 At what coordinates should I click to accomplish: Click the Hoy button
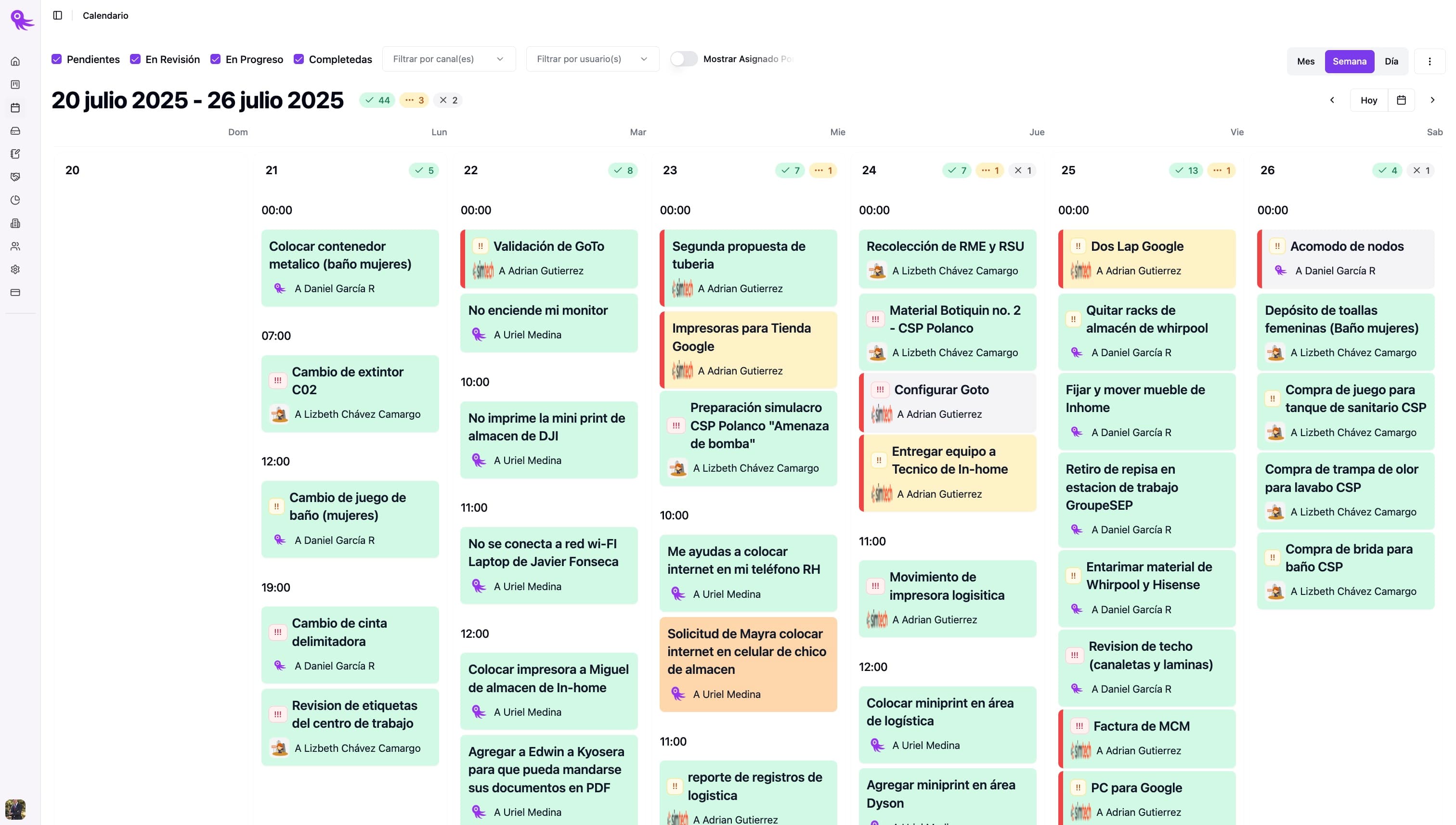[1368, 100]
